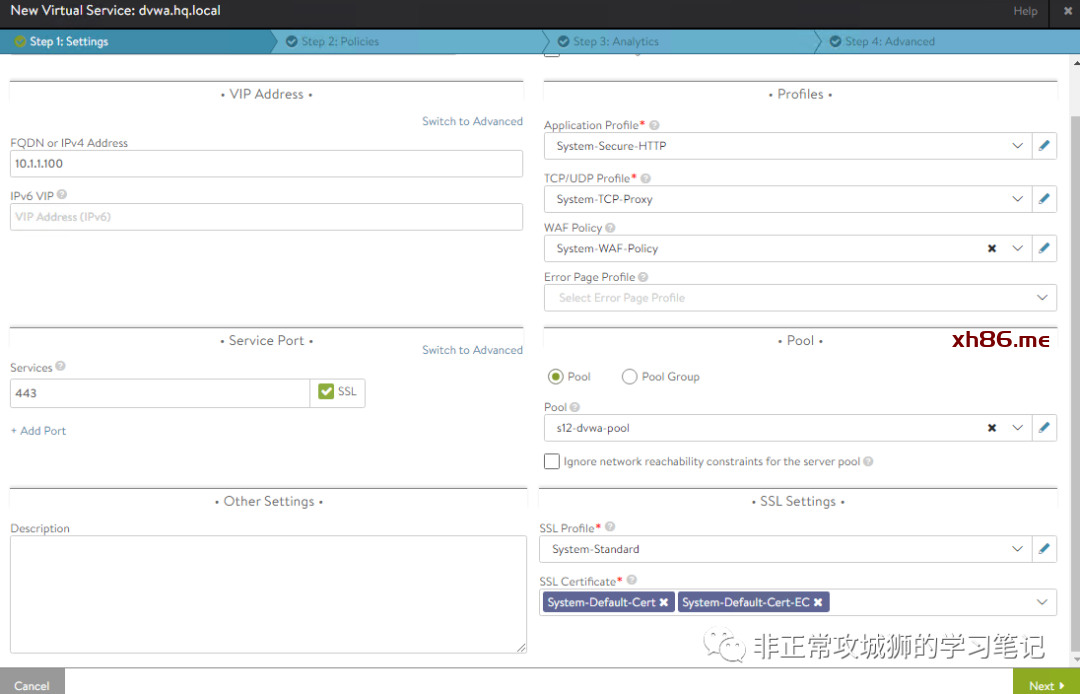Screen dimensions: 1080x694
Task: Click the Add Port link
Action: (x=39, y=431)
